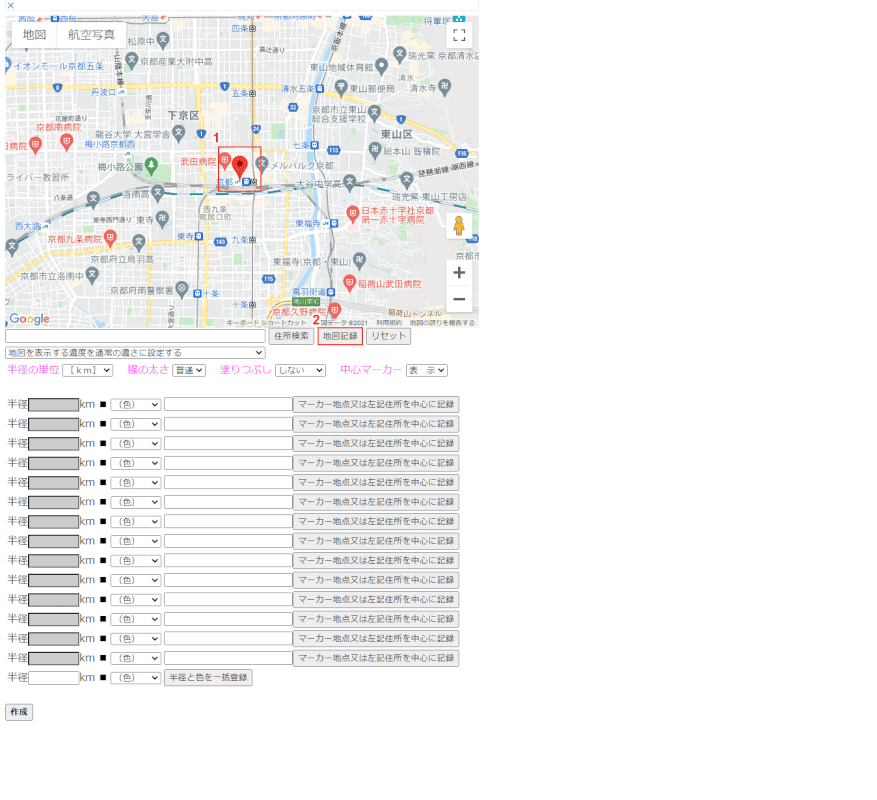This screenshot has width=877, height=800.
Task: Select the 清水寺 temple icon
Action: coord(445,86)
